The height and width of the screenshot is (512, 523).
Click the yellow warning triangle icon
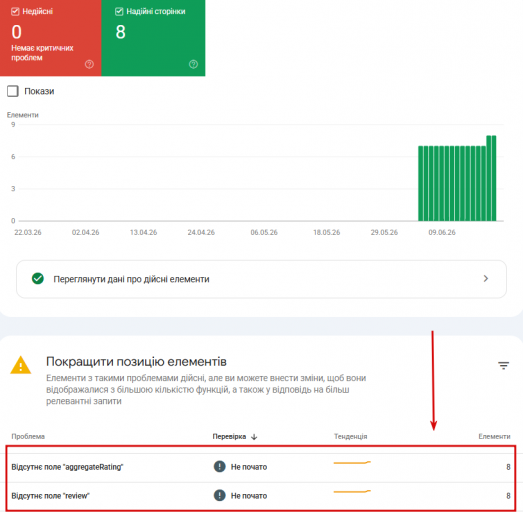(x=21, y=365)
